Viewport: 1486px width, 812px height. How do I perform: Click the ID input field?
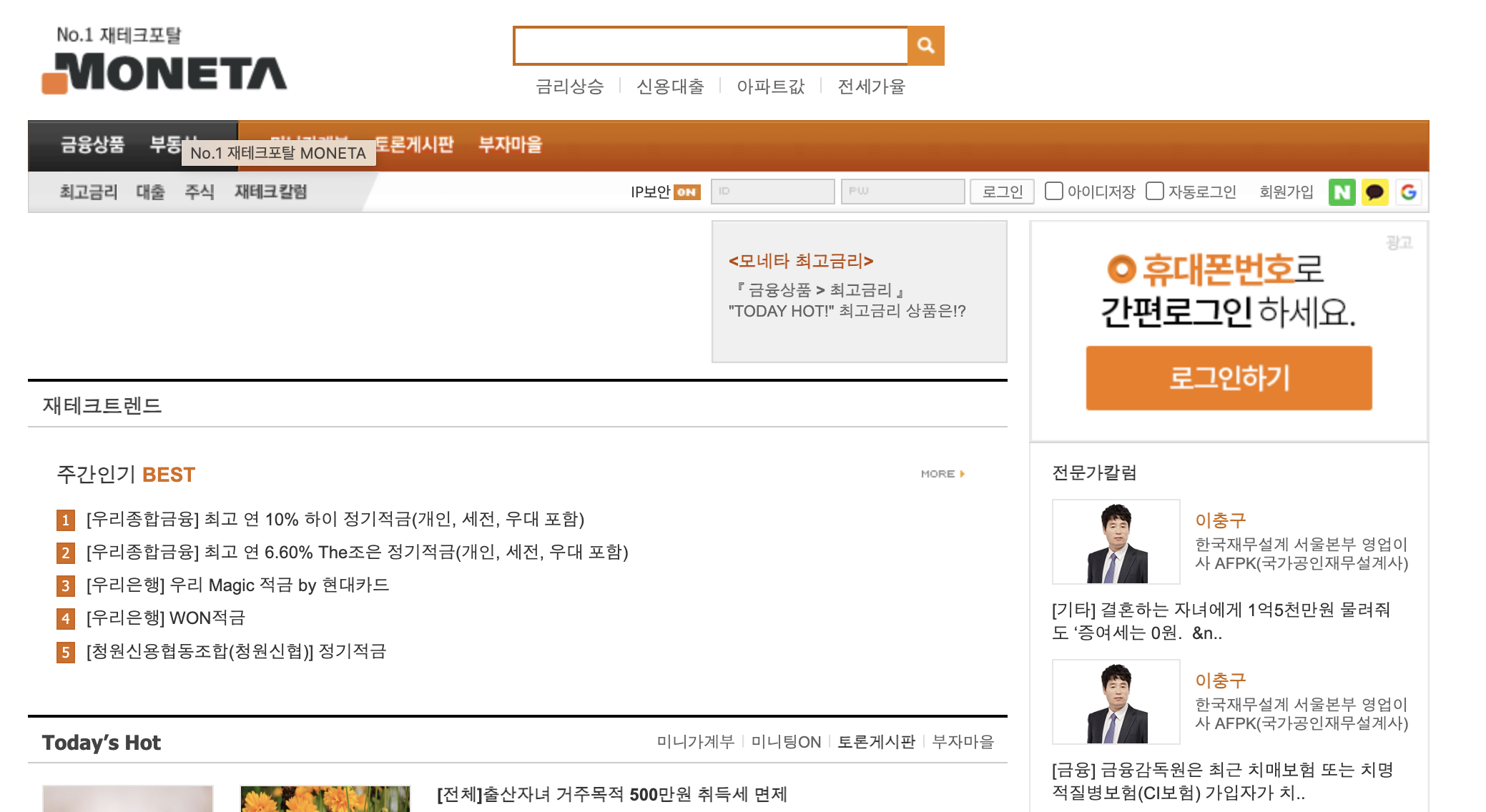(x=772, y=192)
